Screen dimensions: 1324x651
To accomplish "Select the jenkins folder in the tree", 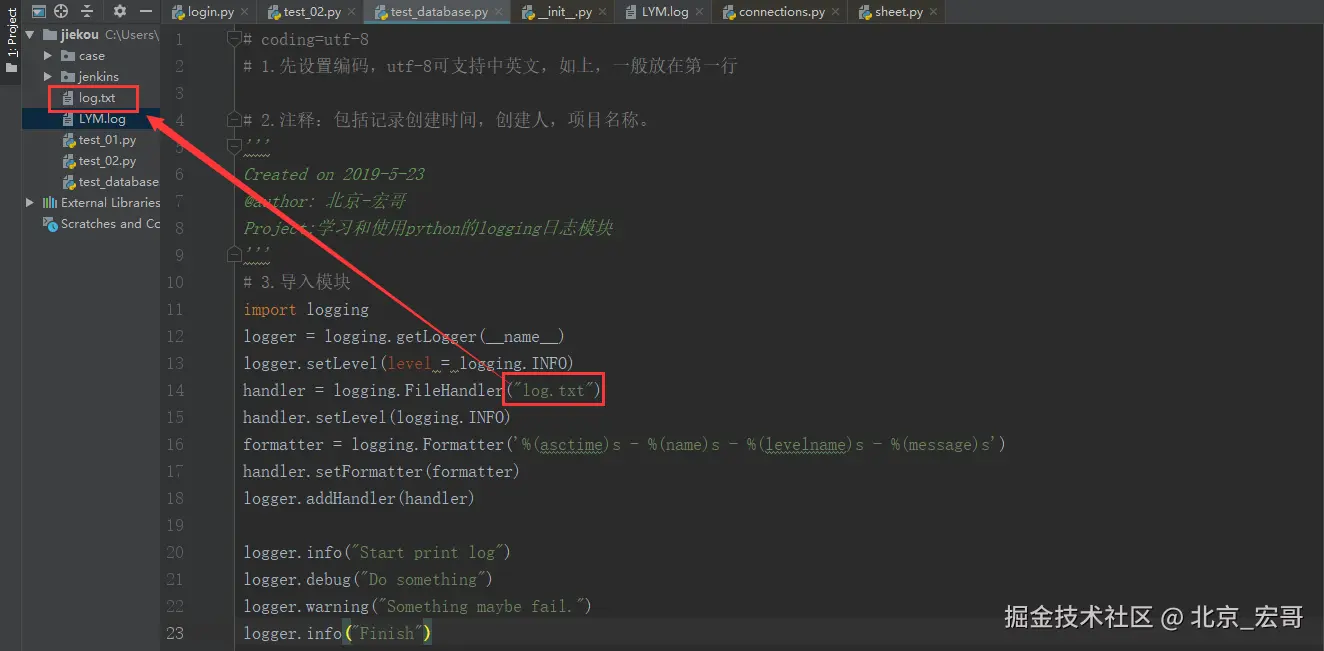I will 98,77.
